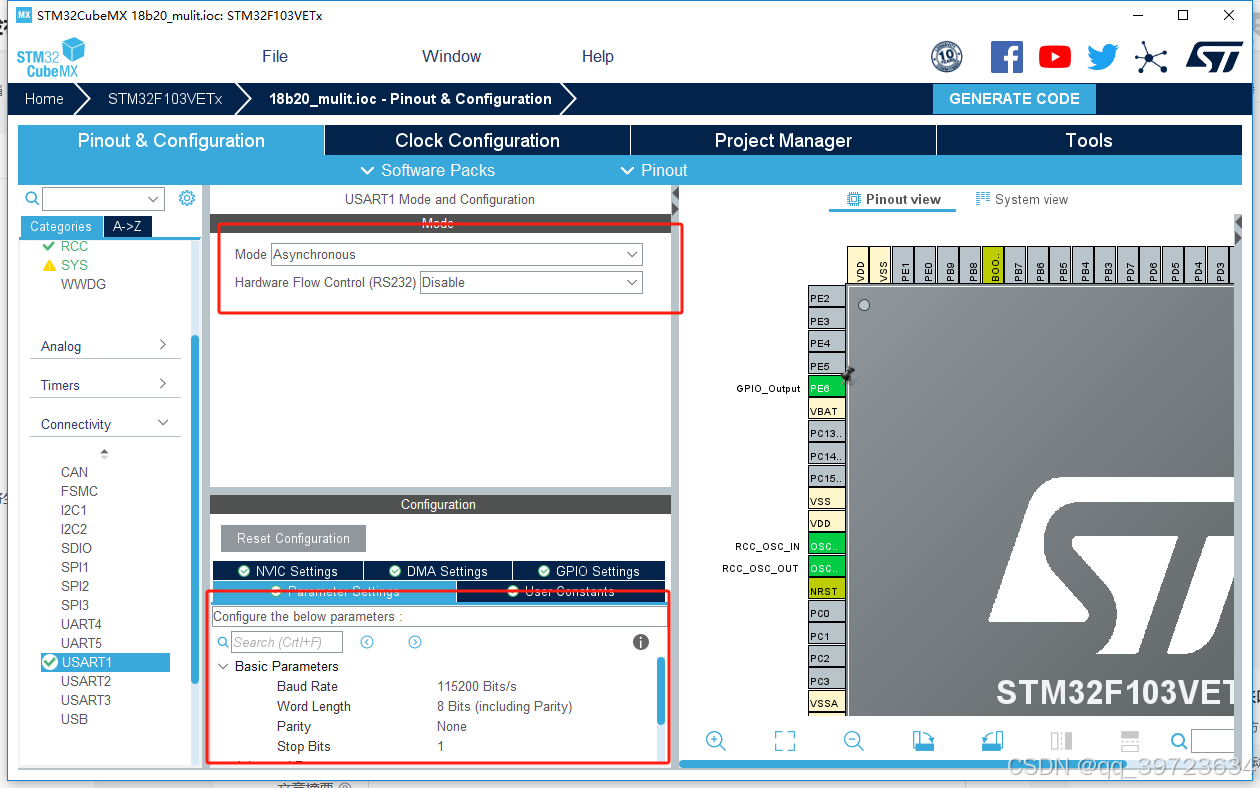Sort the connectivity list with arrows
Screen dimensions: 1260x788
104,453
